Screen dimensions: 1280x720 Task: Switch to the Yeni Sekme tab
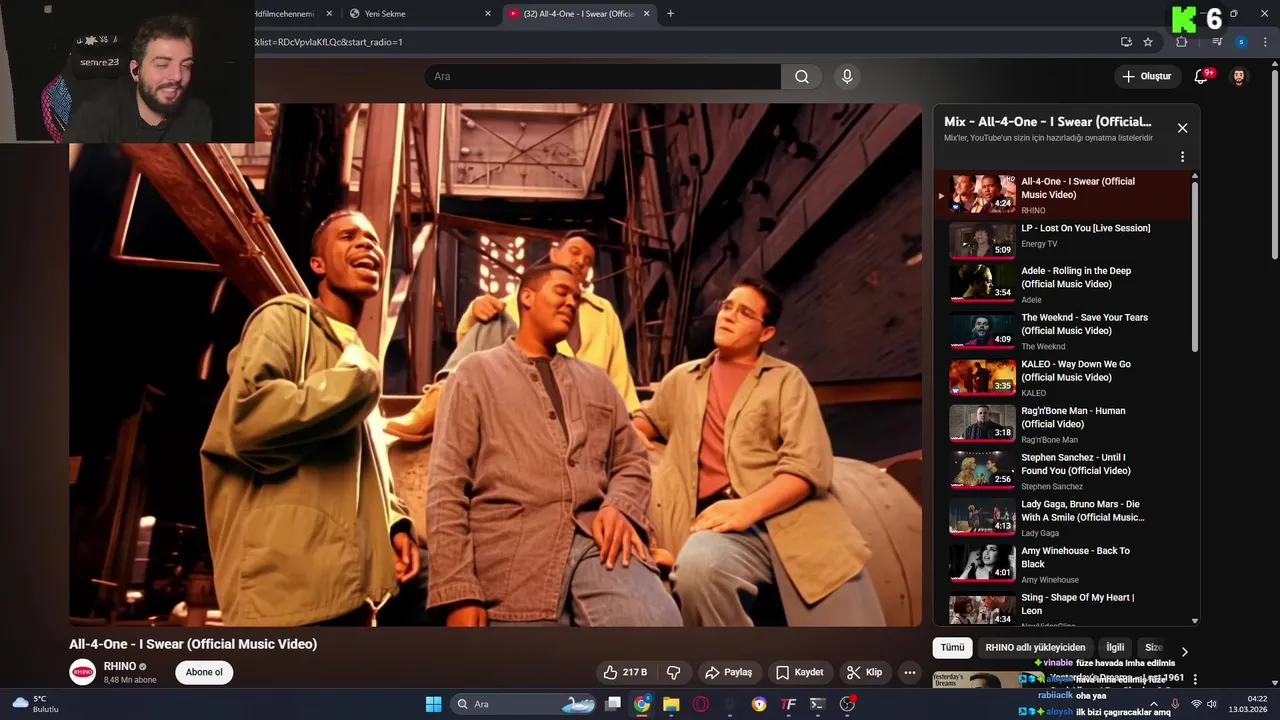point(419,14)
